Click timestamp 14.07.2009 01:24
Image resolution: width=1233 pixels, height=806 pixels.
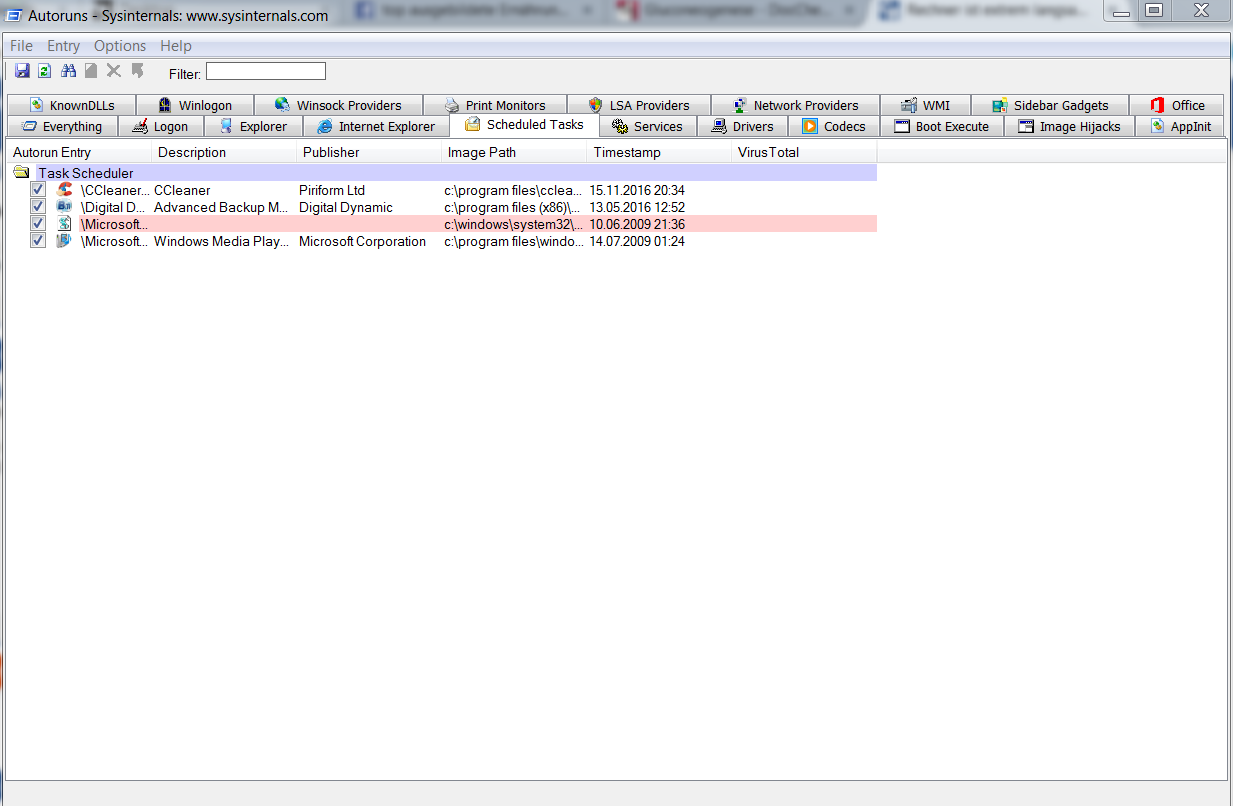click(637, 241)
